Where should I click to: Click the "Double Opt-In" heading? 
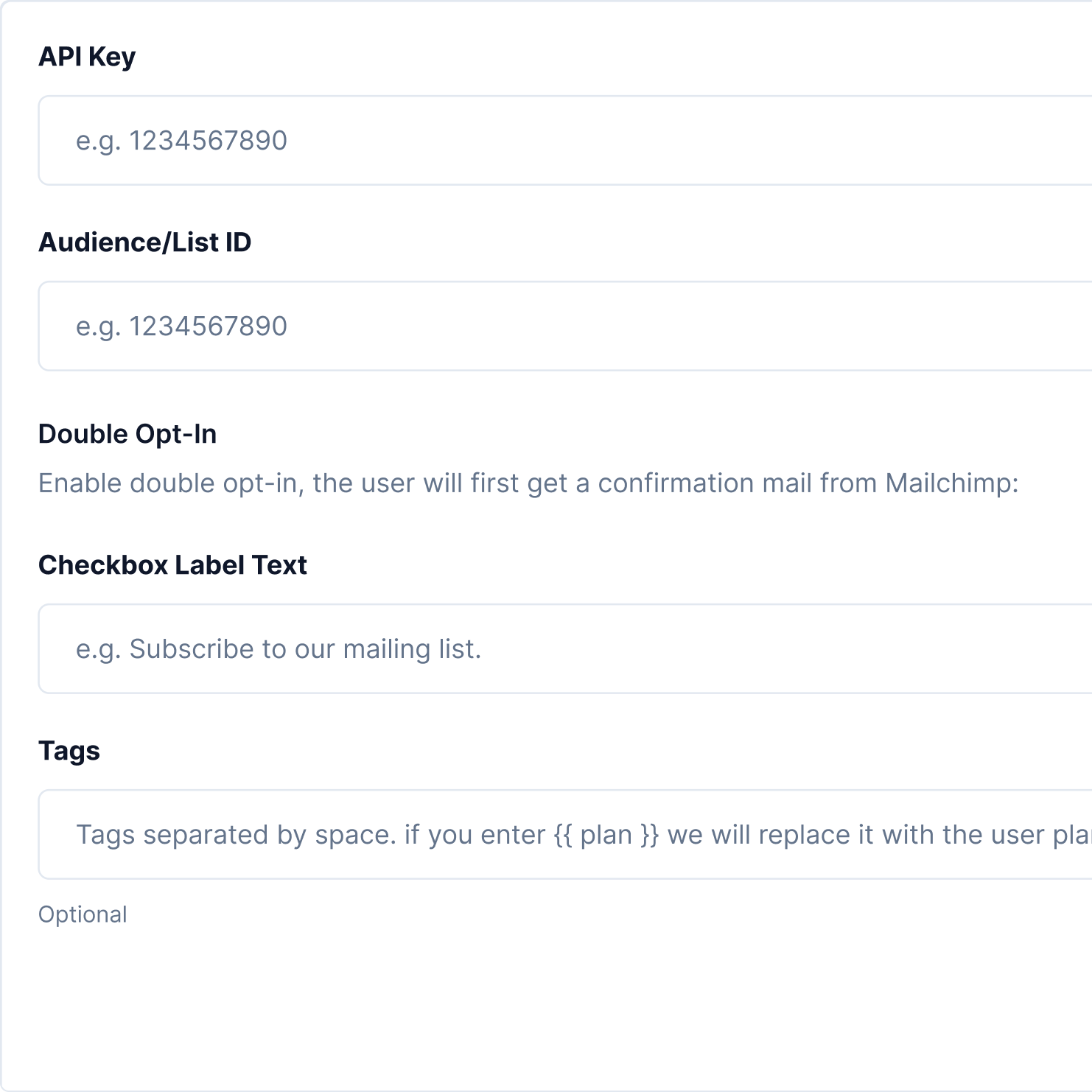tap(127, 434)
